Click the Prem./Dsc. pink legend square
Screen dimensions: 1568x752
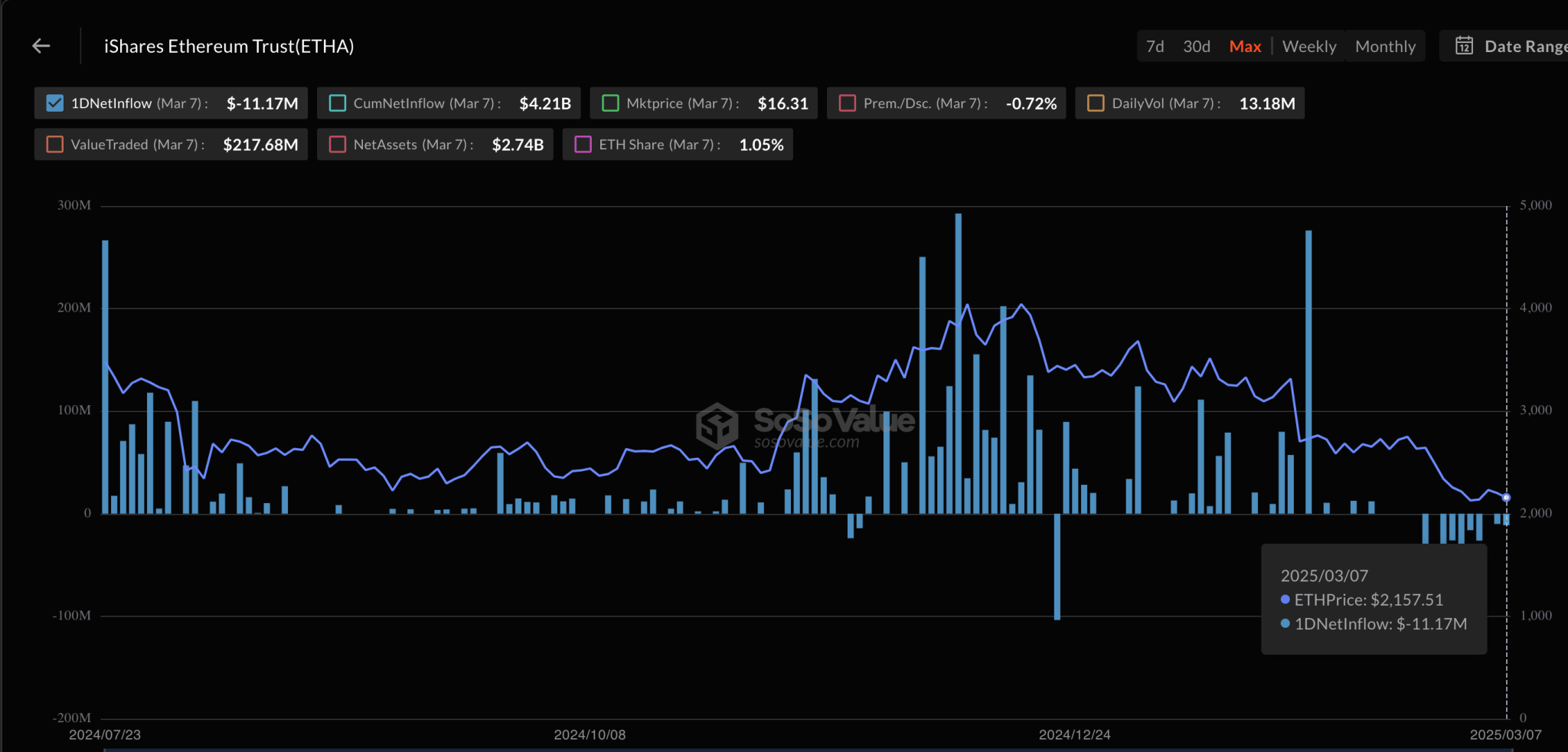846,103
